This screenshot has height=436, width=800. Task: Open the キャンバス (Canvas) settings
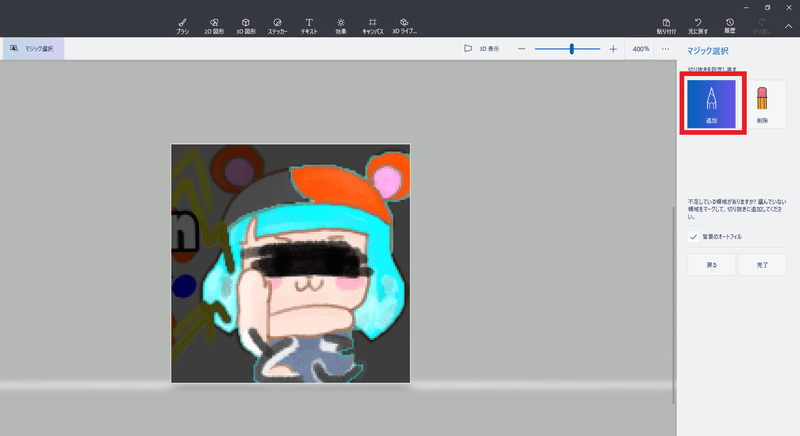tap(372, 25)
